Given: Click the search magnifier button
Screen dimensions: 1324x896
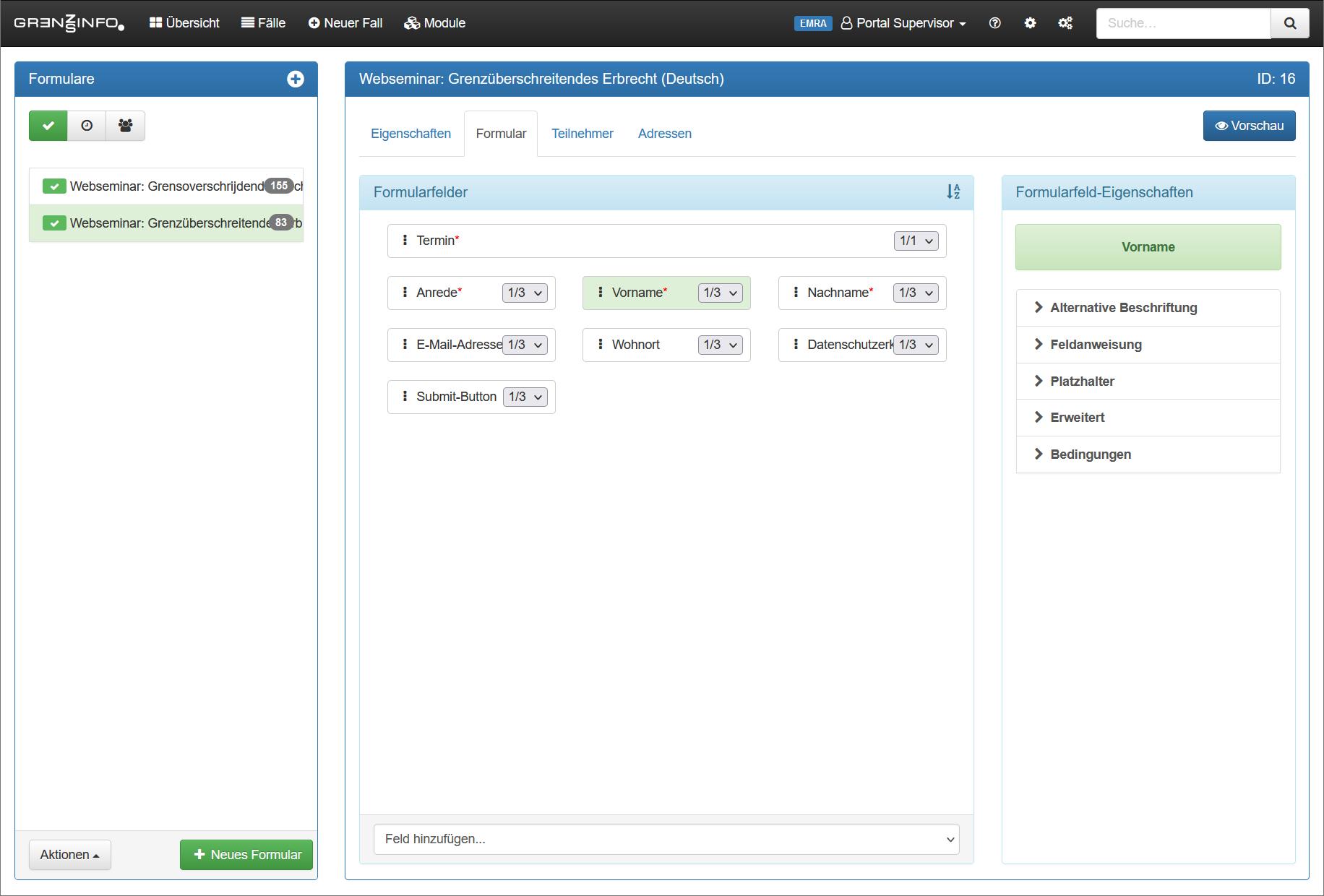Looking at the screenshot, I should (1290, 23).
